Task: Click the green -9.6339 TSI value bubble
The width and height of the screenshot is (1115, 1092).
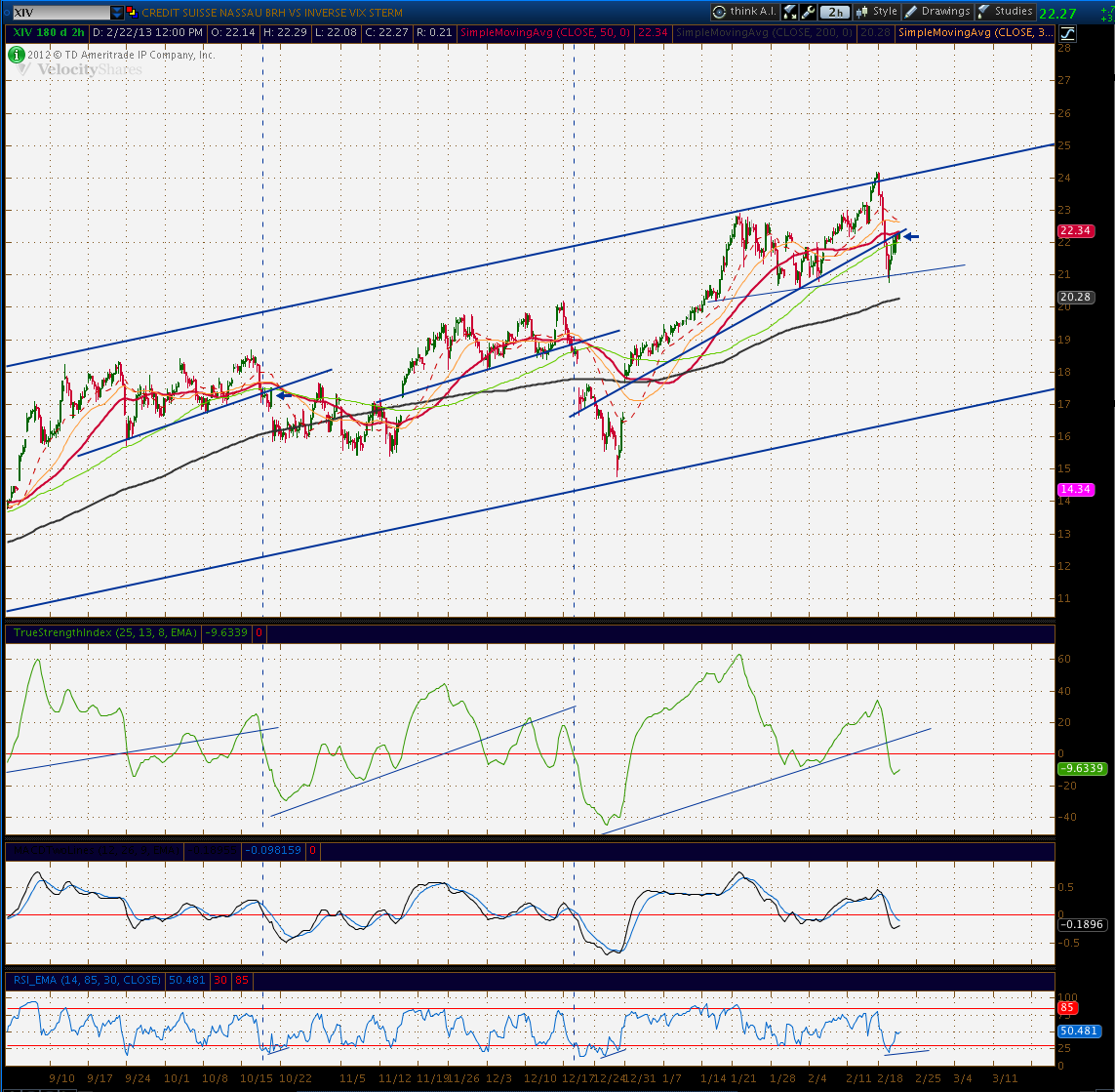Action: coord(1082,768)
